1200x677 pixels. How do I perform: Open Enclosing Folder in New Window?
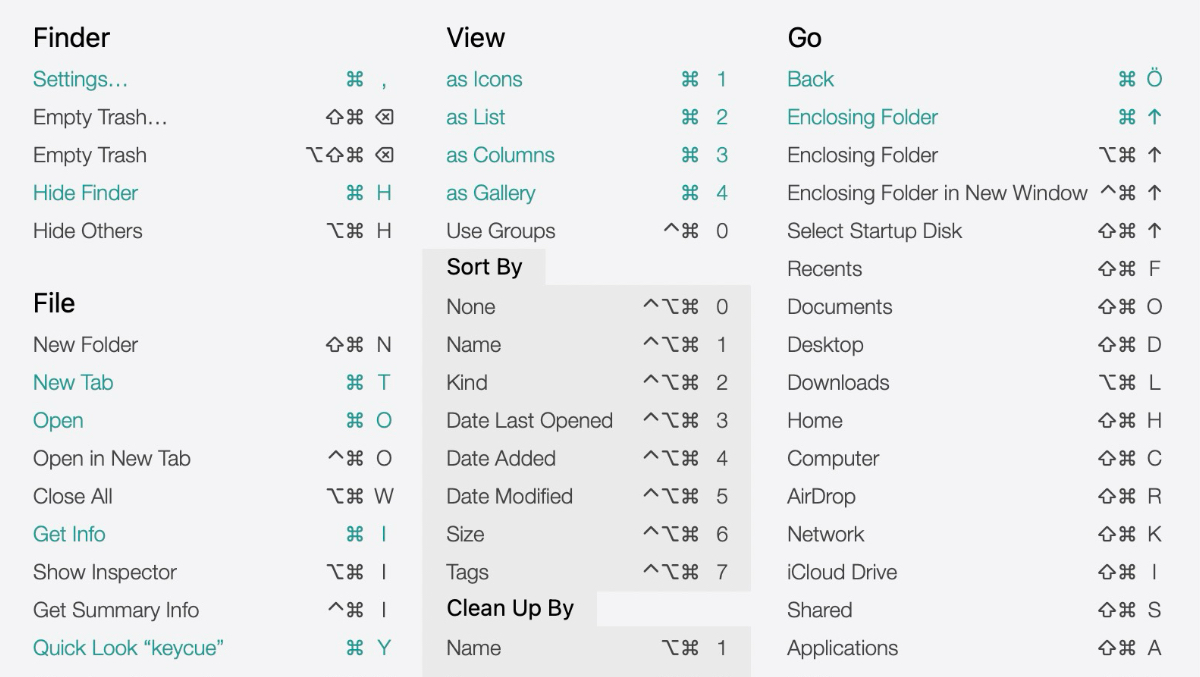(937, 193)
